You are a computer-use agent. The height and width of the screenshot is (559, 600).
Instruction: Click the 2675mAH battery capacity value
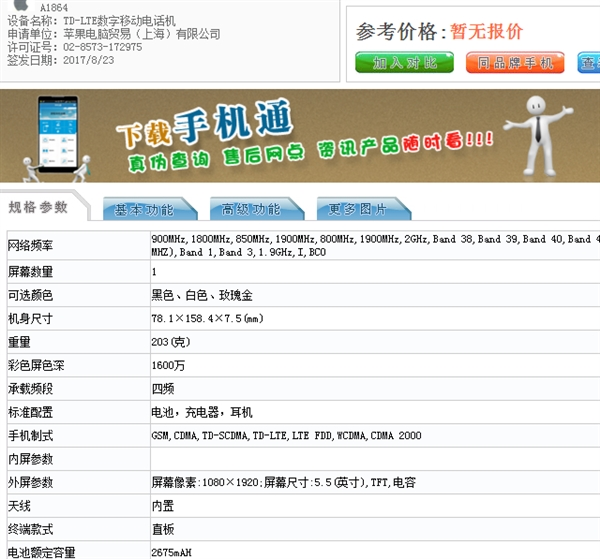[x=171, y=552]
